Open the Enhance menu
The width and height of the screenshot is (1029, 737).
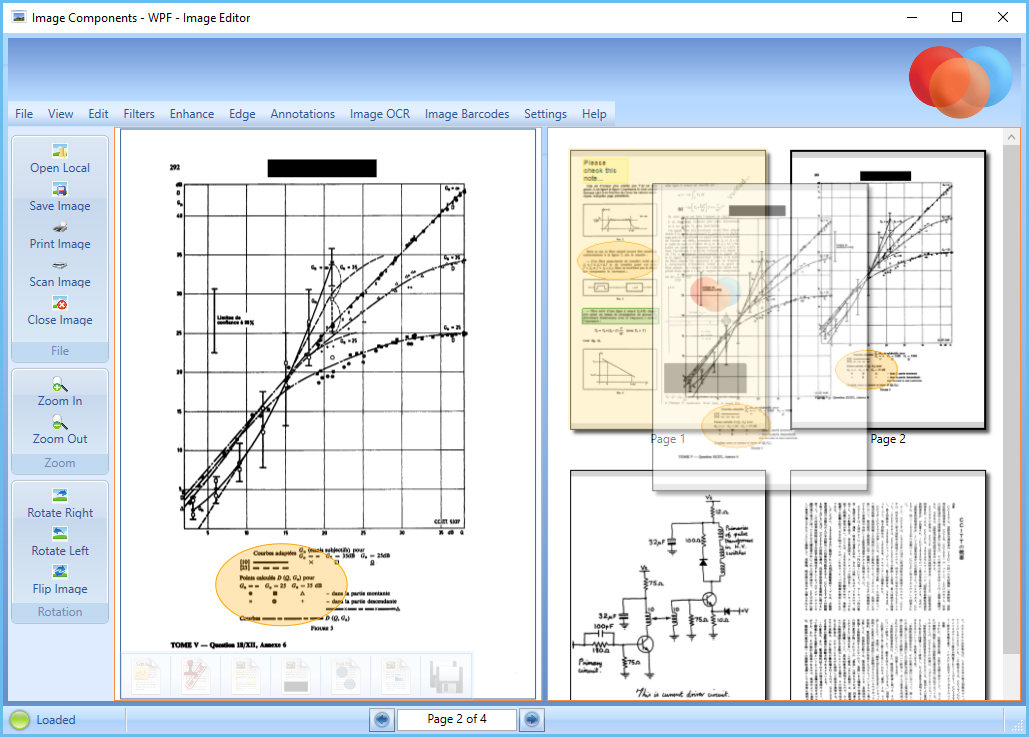(x=192, y=114)
